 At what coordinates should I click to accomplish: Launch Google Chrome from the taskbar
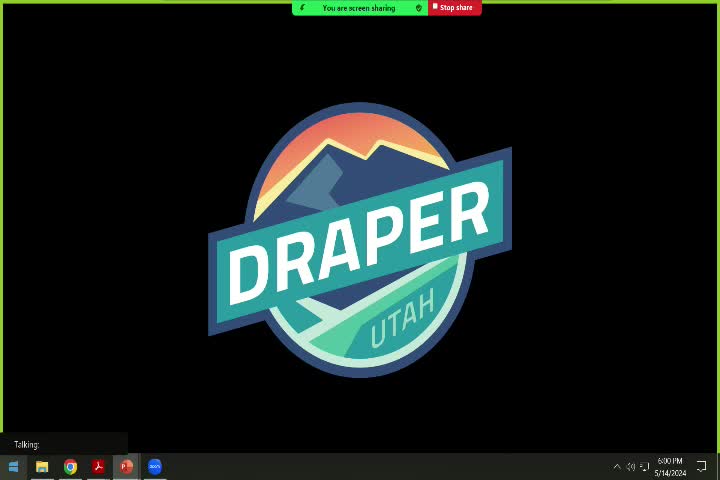(70, 467)
